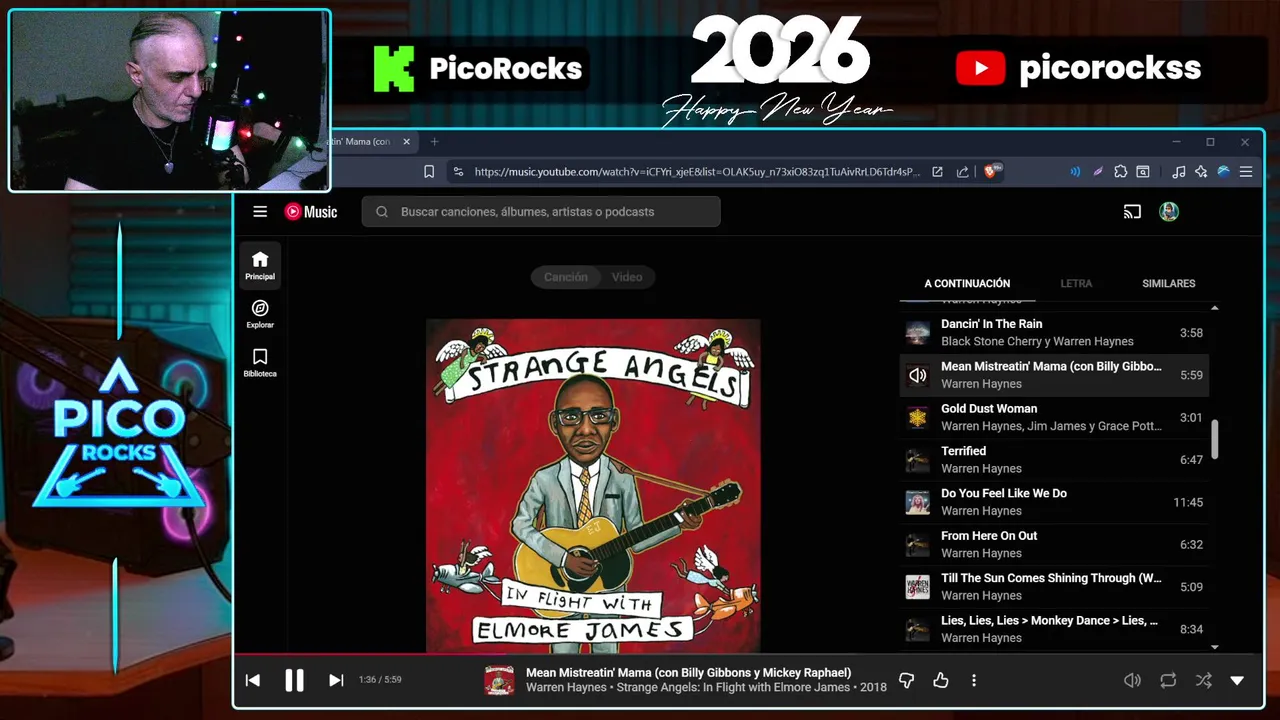The height and width of the screenshot is (720, 1280).
Task: Click the bookmark icon in the address bar
Action: pos(429,172)
